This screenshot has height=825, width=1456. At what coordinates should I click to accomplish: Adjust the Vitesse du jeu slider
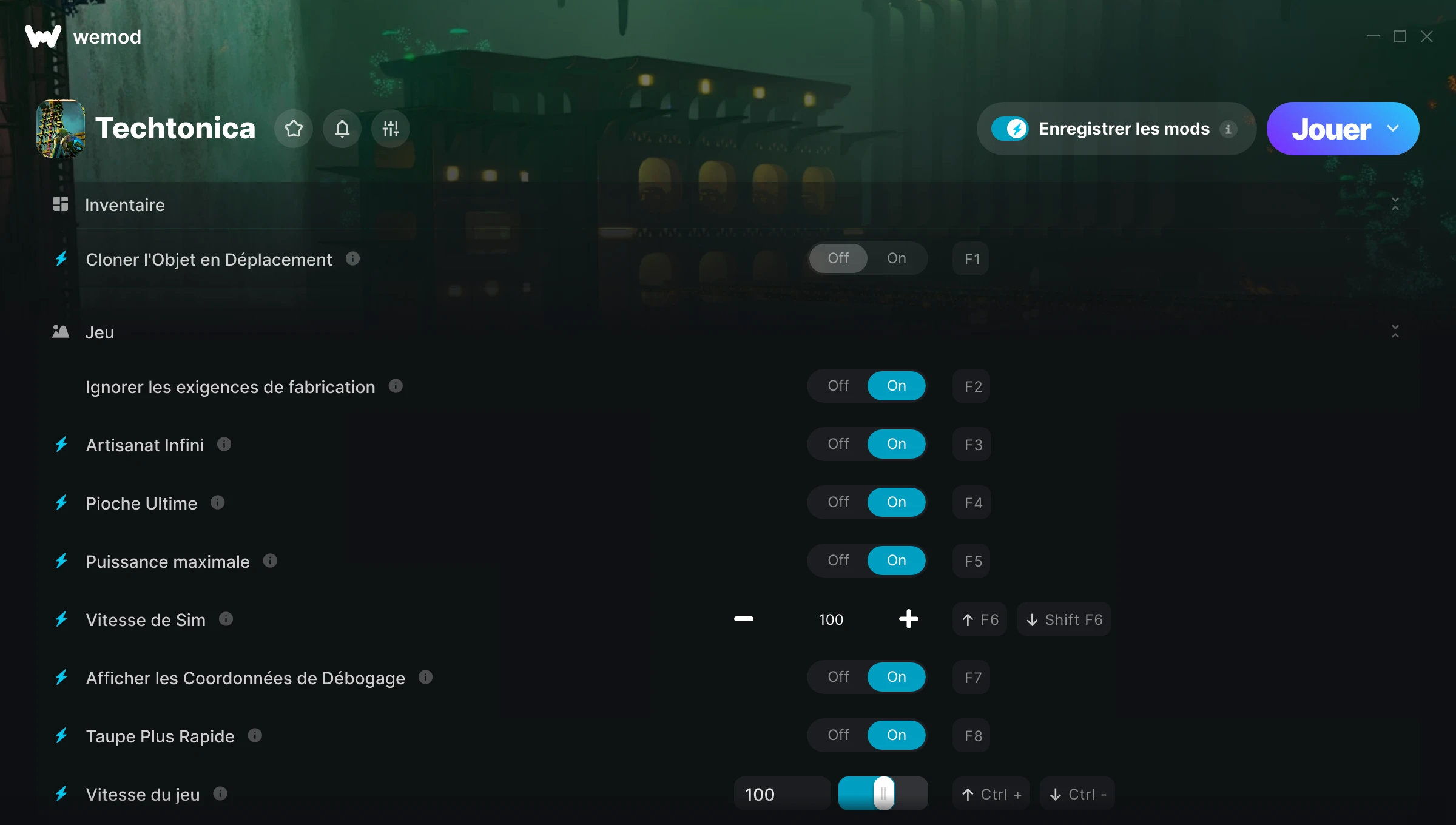pos(883,793)
